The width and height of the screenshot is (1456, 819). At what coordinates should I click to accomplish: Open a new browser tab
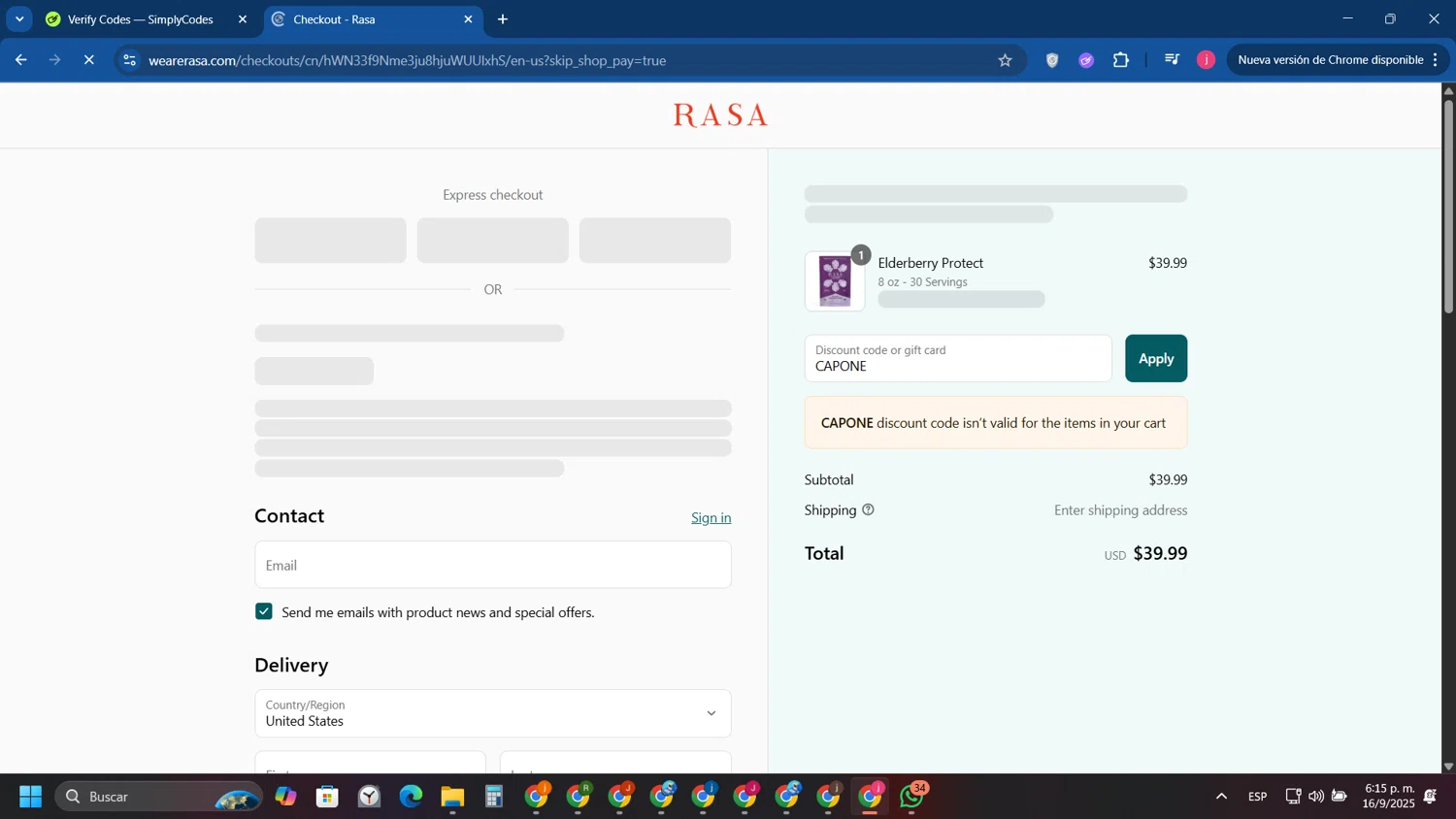503,19
